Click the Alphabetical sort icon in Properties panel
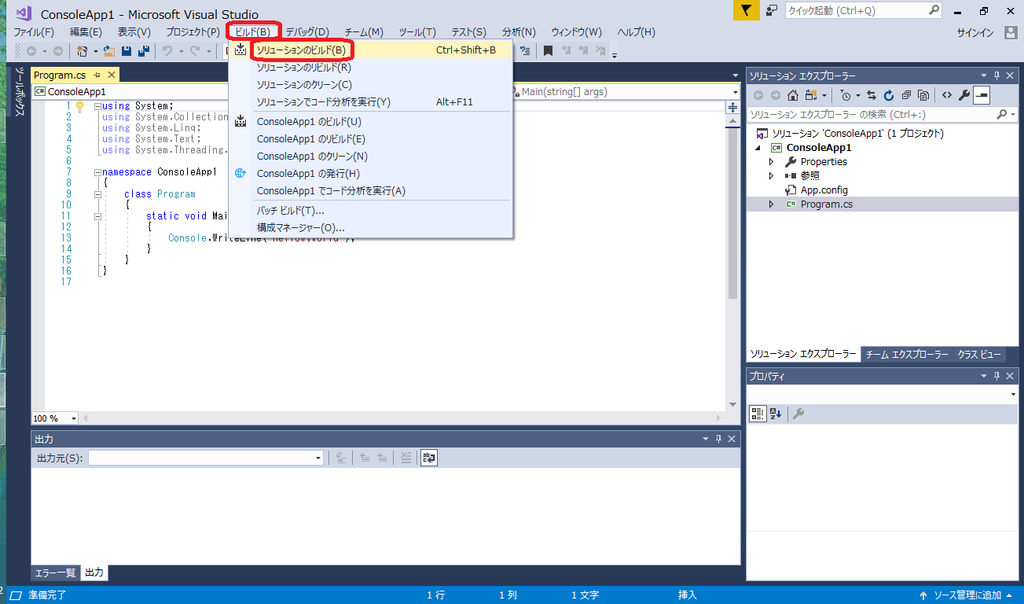Image resolution: width=1024 pixels, height=604 pixels. pos(776,413)
